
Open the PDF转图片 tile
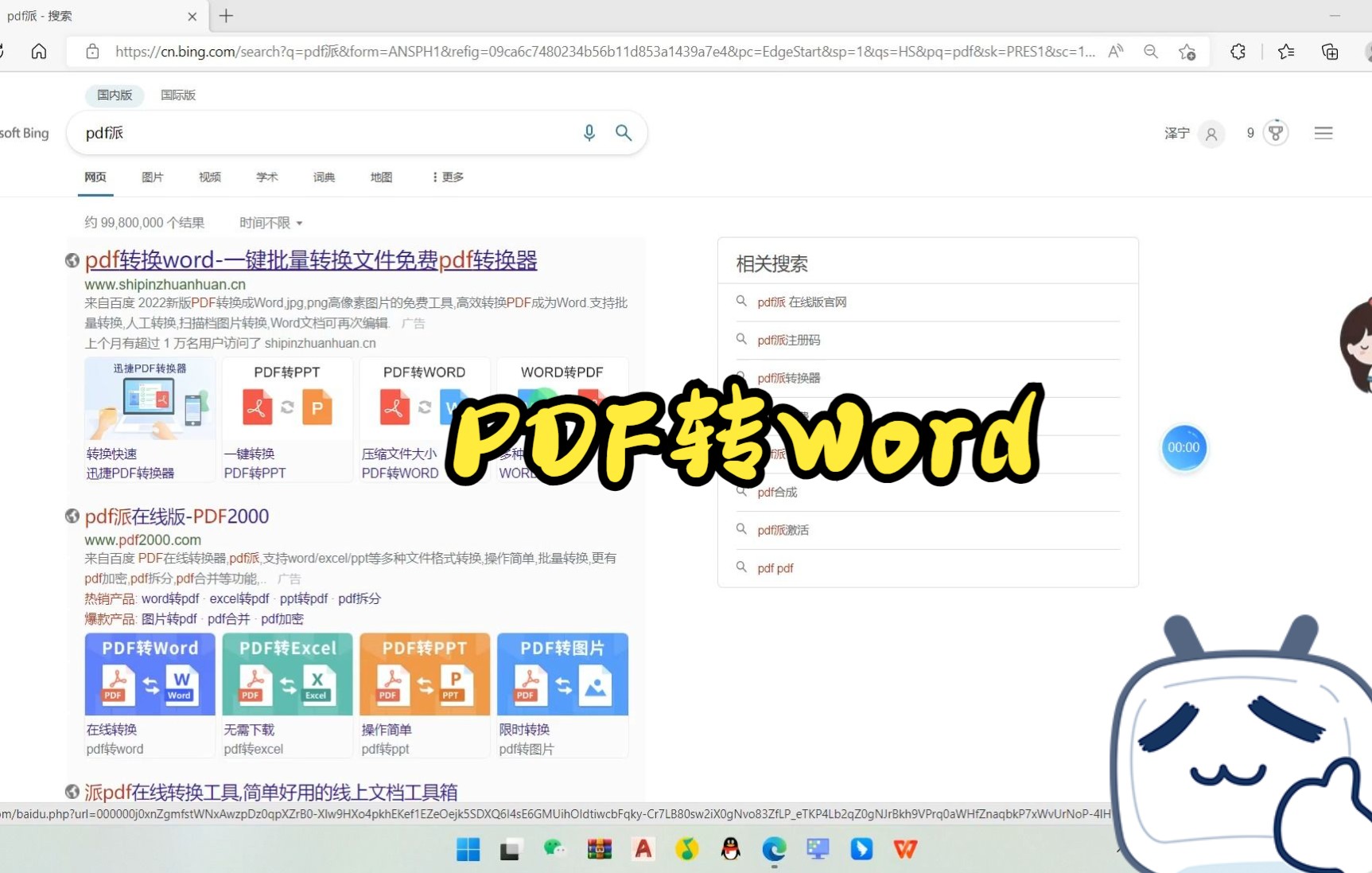click(562, 674)
